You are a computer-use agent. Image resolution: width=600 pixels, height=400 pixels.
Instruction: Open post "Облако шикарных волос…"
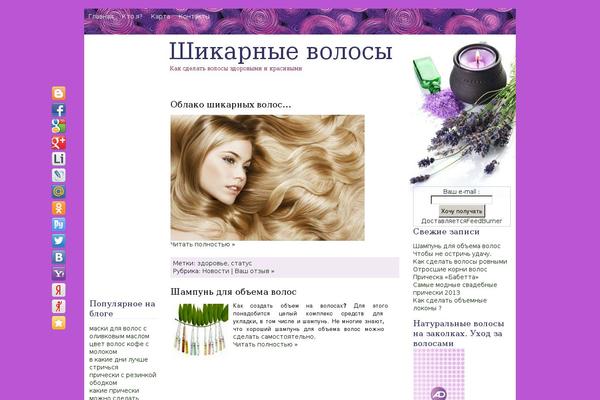coord(231,104)
